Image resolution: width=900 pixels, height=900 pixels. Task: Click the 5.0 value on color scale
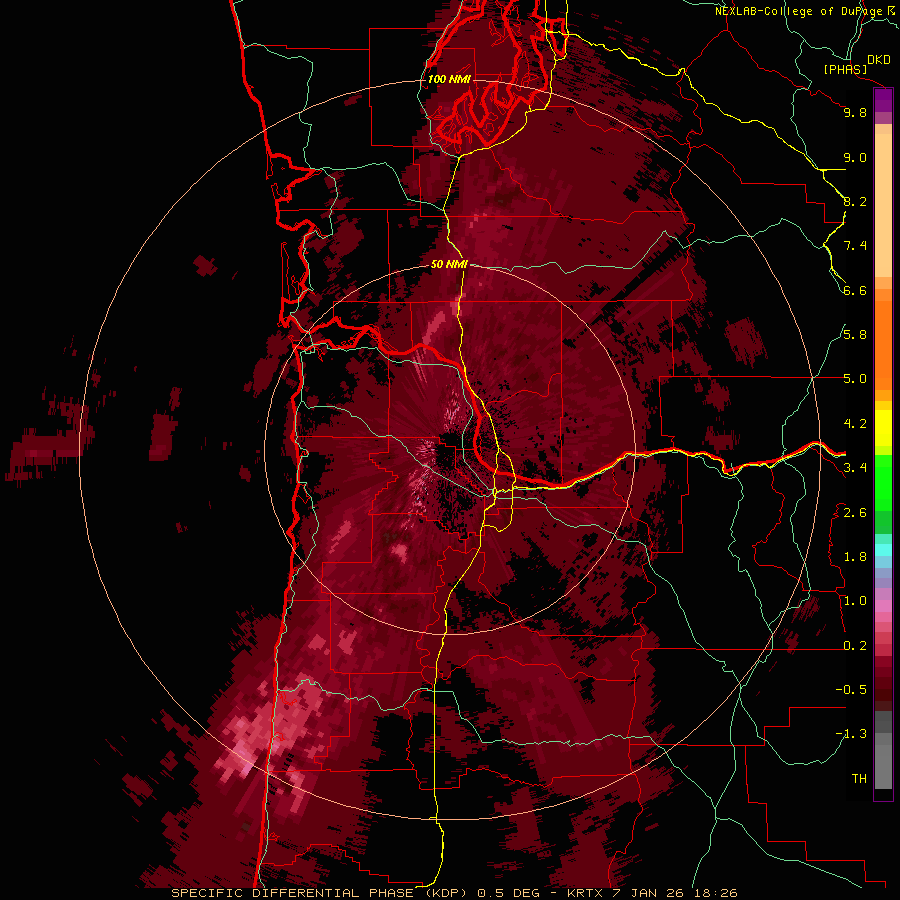pyautogui.click(x=855, y=379)
